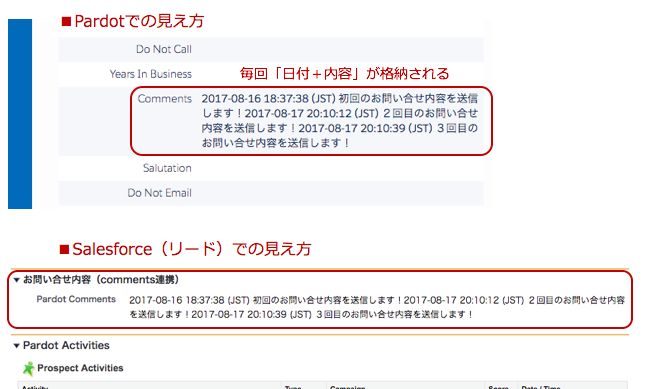
Task: Click the Pardot comments value text
Action: (340, 120)
